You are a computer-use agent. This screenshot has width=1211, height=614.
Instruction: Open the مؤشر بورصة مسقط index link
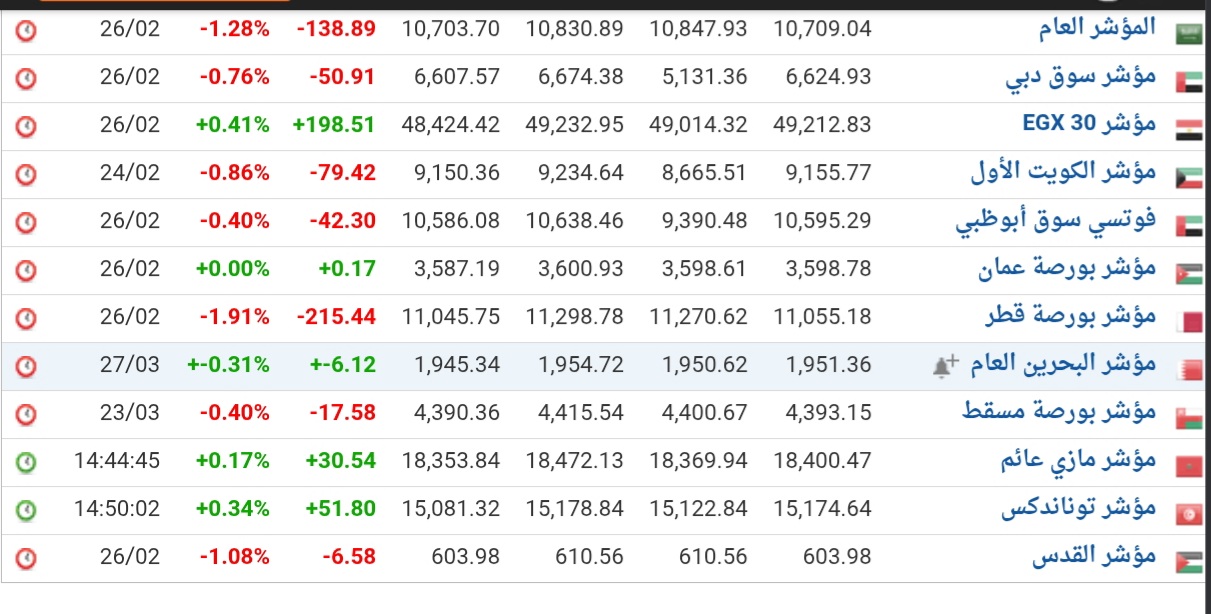point(1059,412)
